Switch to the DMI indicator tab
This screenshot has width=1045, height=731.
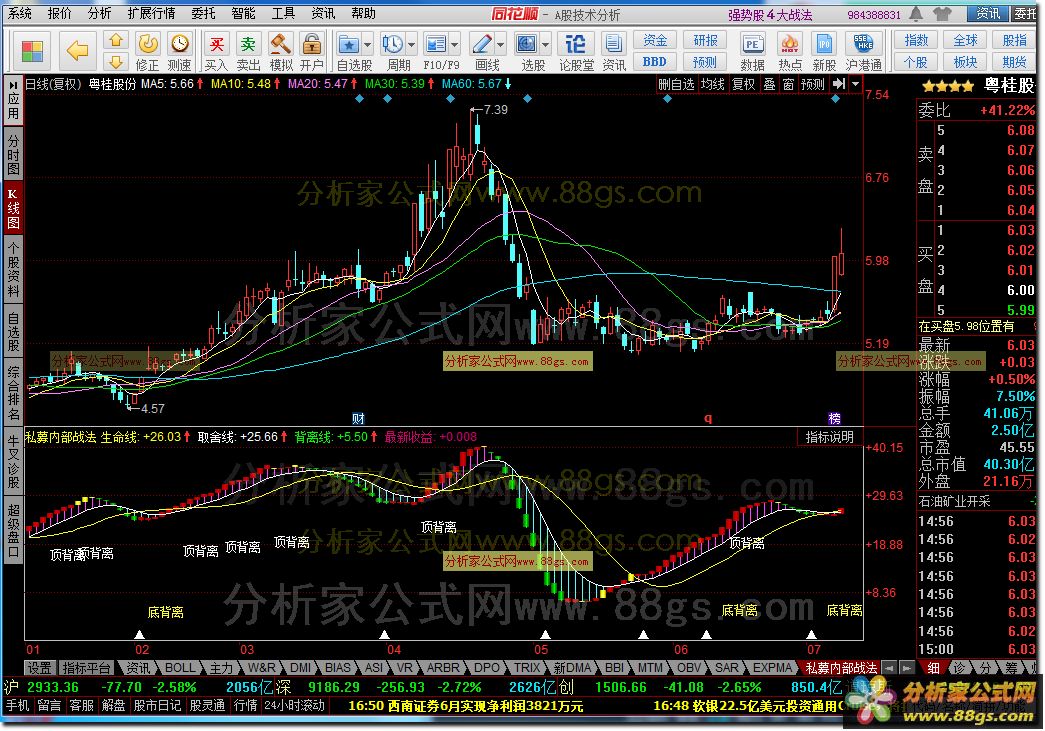coord(300,668)
